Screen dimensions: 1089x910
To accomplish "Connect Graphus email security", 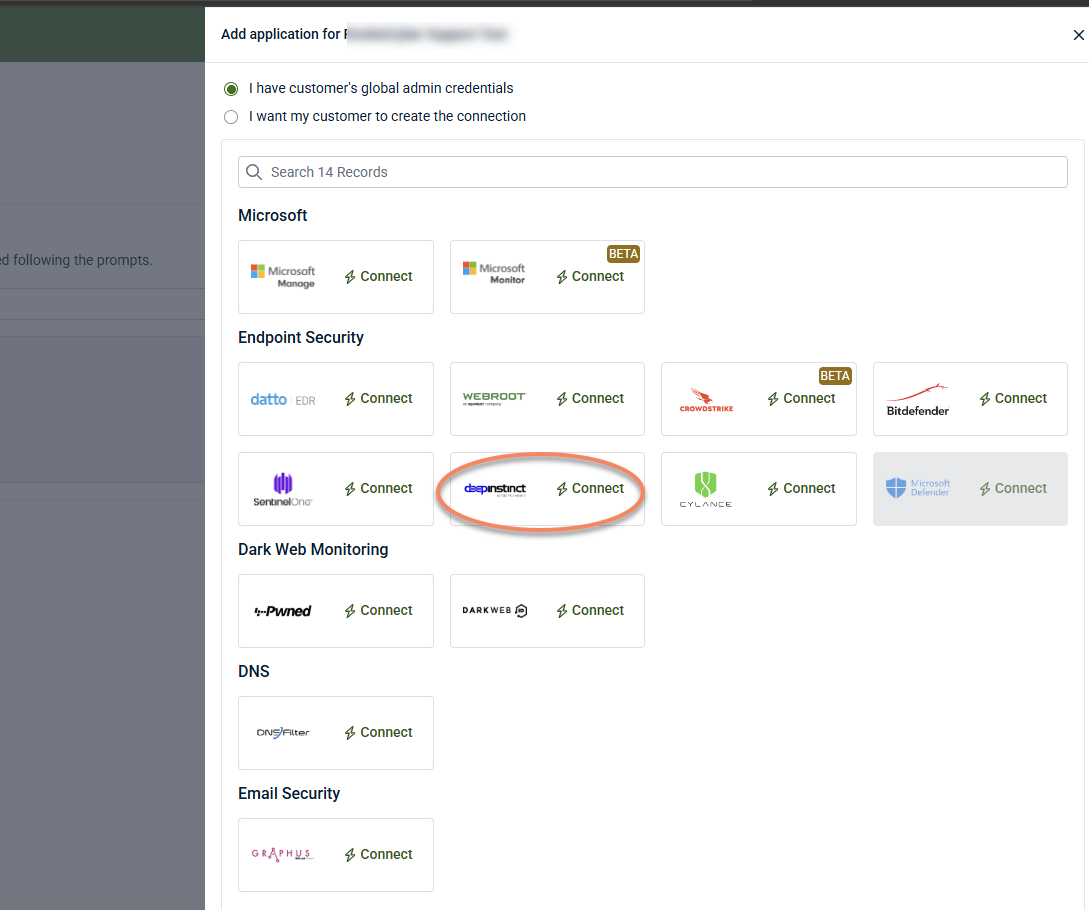I will point(379,854).
